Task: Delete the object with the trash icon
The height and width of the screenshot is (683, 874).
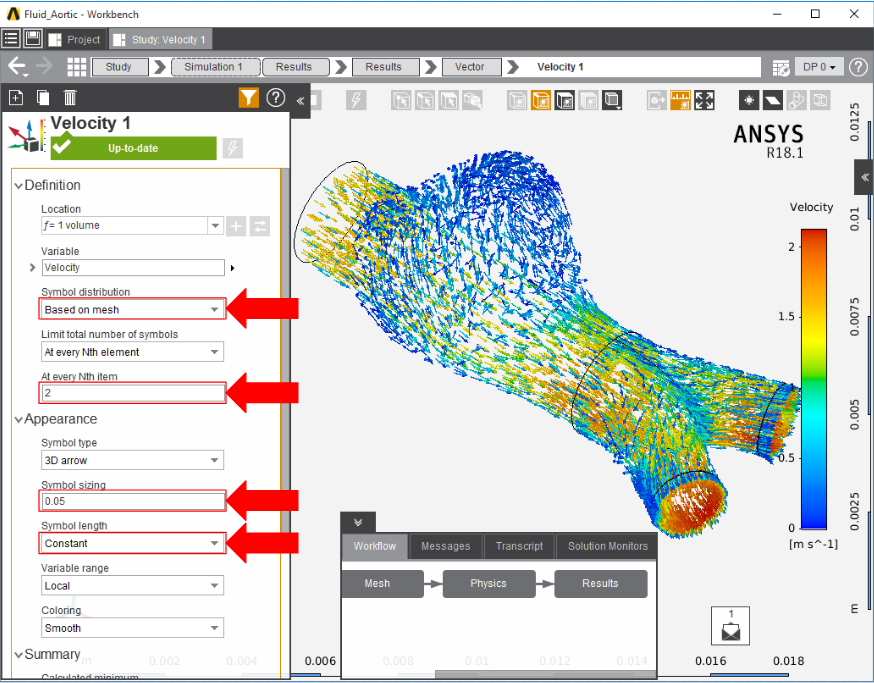Action: (x=70, y=98)
